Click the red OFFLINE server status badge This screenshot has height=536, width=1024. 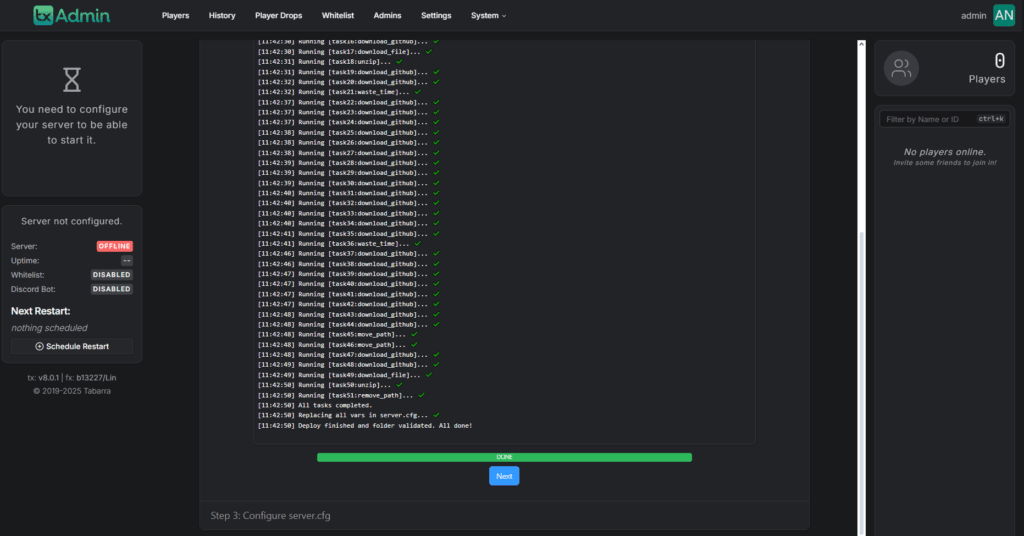click(114, 246)
